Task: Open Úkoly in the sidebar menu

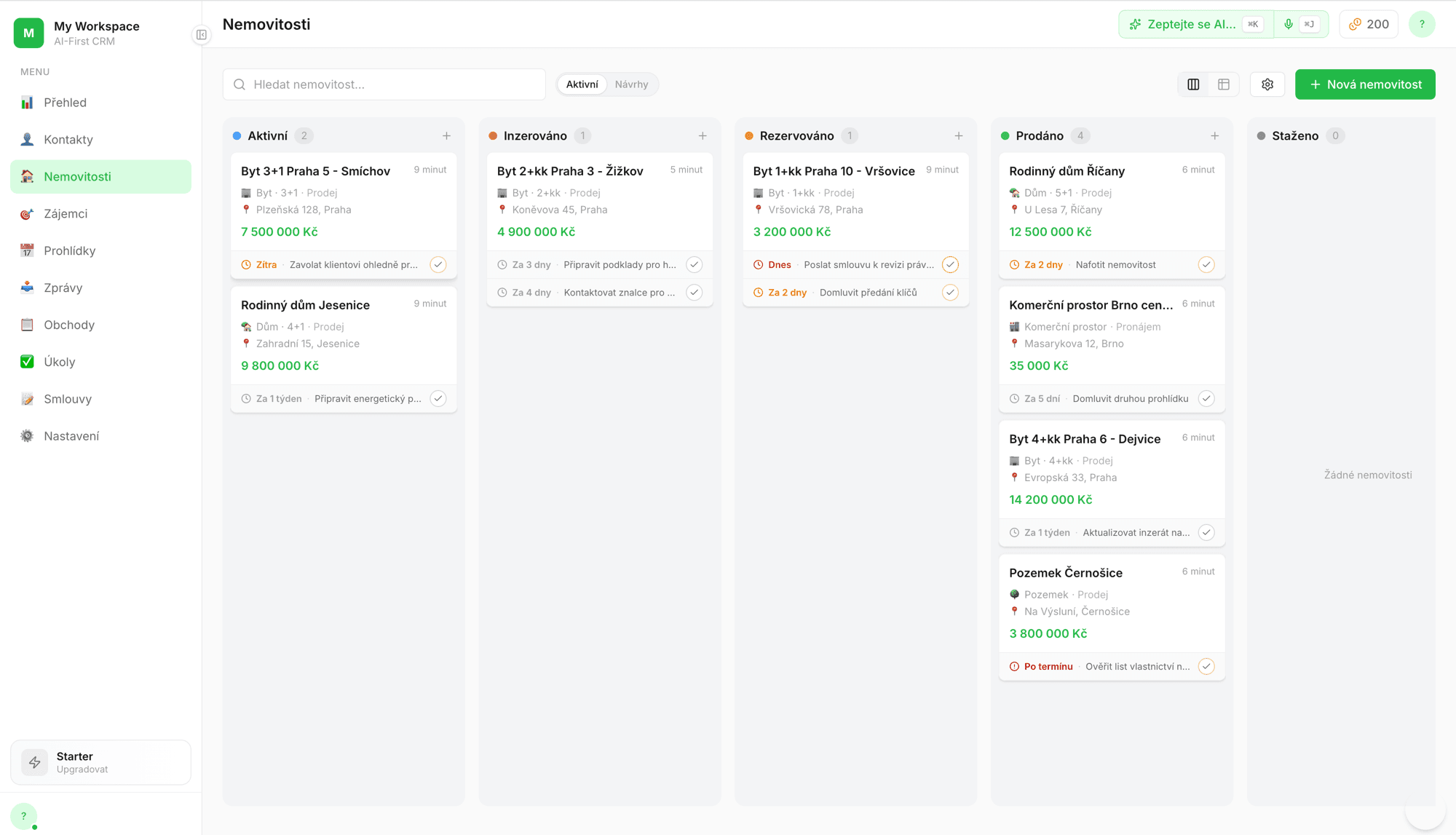Action: pos(100,362)
